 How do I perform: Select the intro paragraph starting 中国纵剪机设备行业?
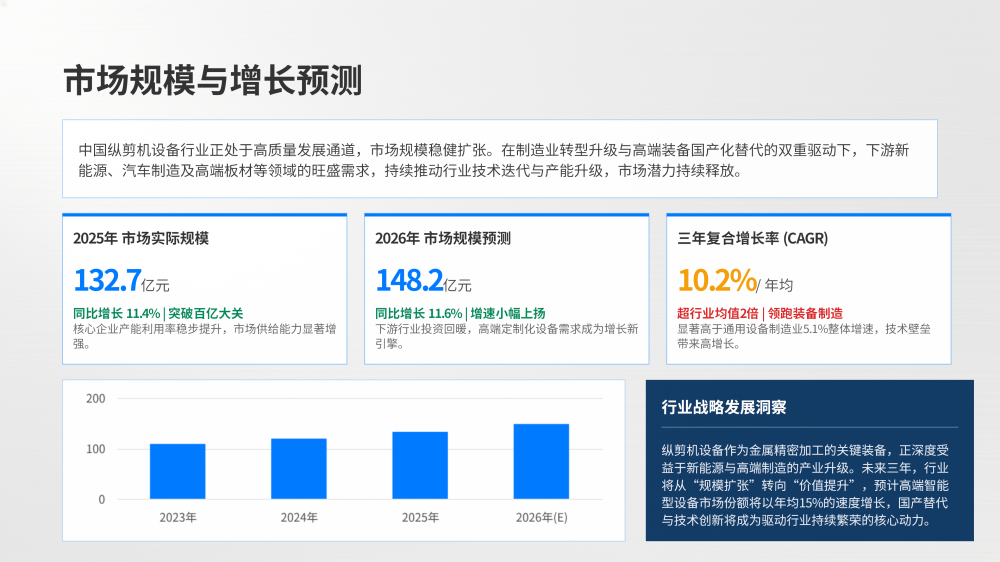(494, 160)
